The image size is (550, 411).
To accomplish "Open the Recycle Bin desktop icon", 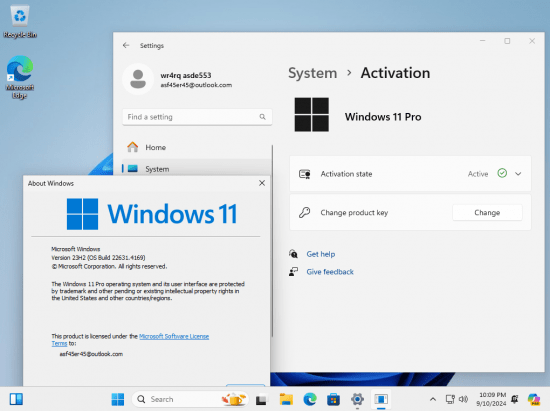I will point(20,21).
